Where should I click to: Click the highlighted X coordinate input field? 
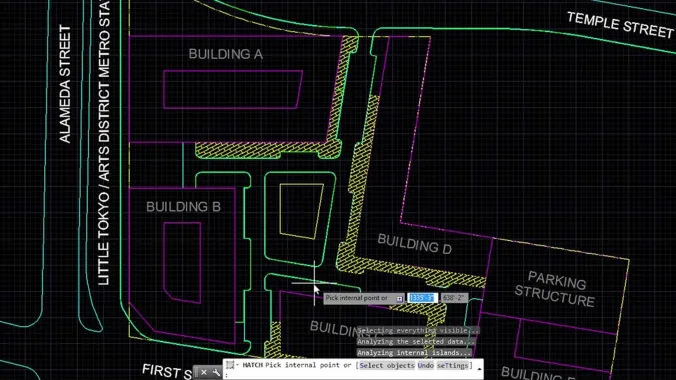pos(422,298)
